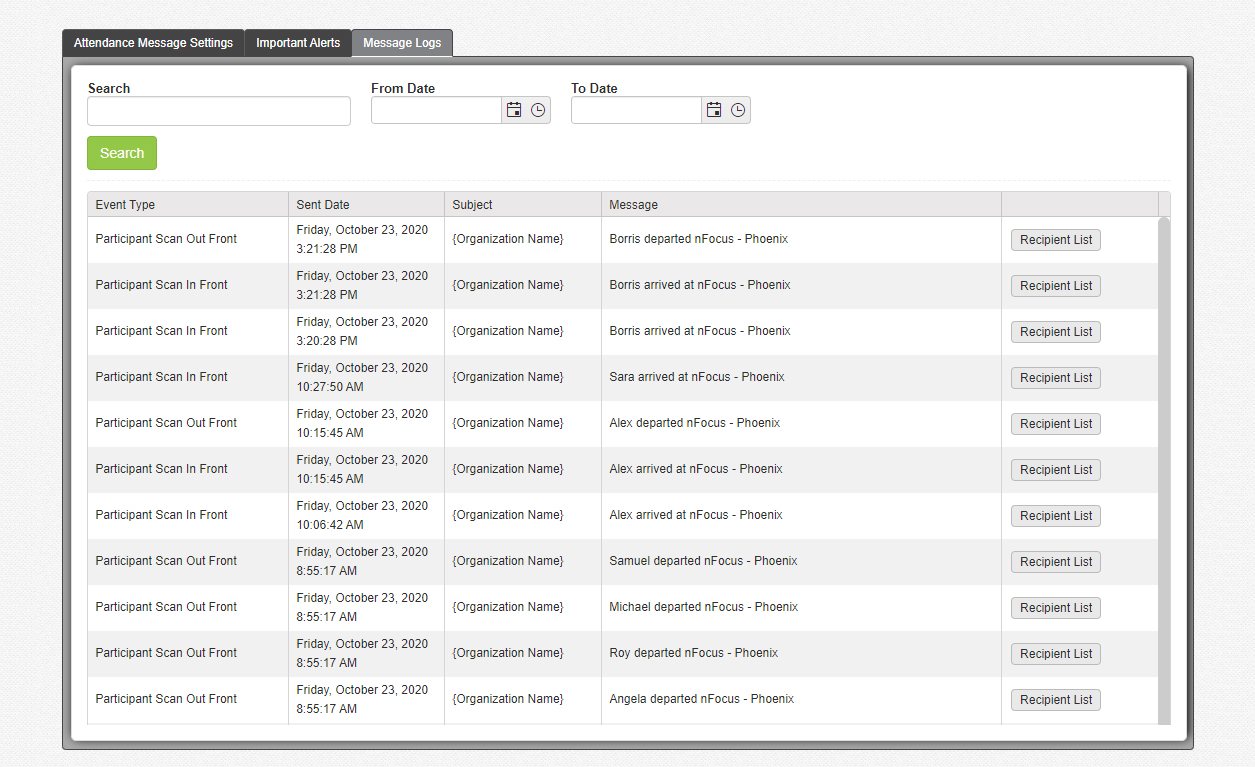Open the From Date calendar picker

(x=514, y=110)
